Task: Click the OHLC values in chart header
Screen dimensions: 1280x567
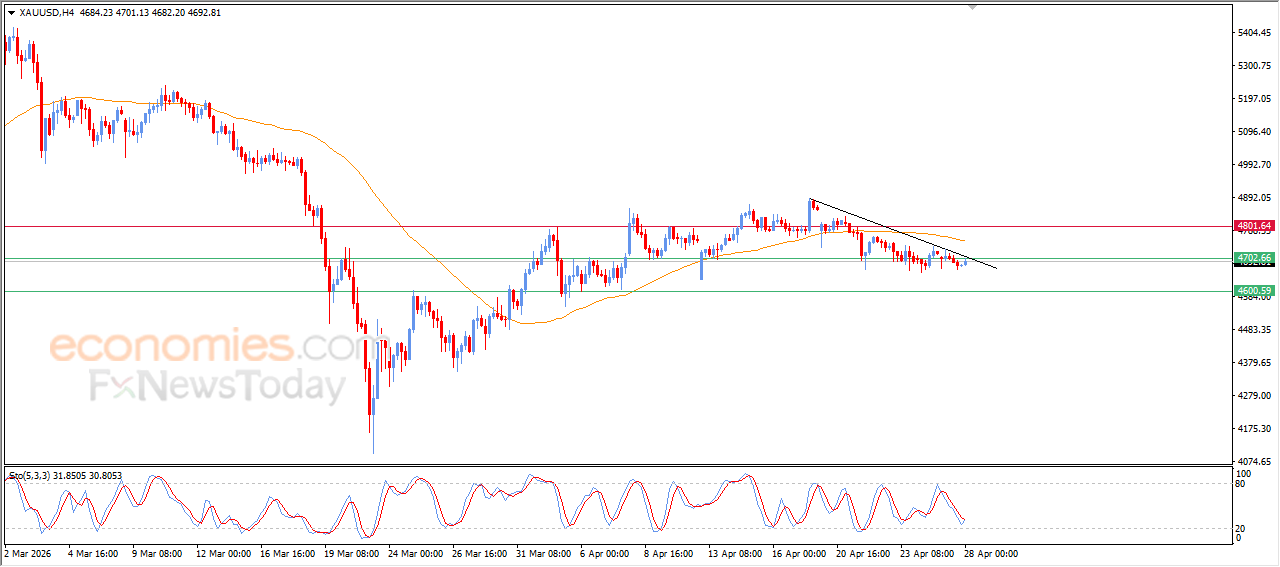Action: (x=150, y=13)
